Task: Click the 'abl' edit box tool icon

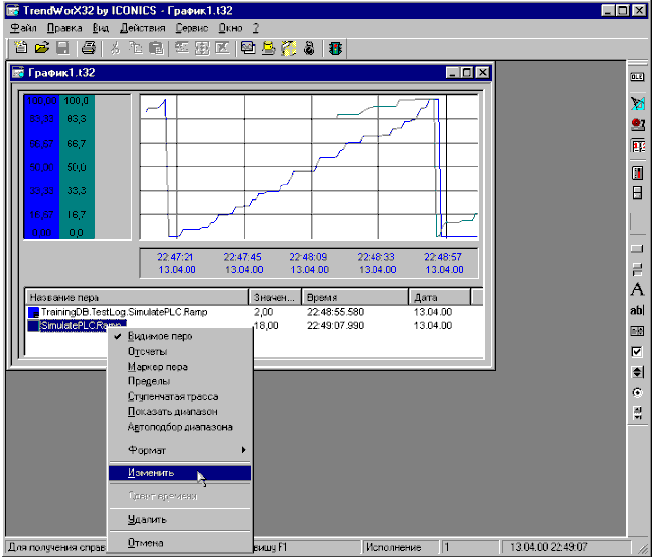Action: [x=637, y=310]
